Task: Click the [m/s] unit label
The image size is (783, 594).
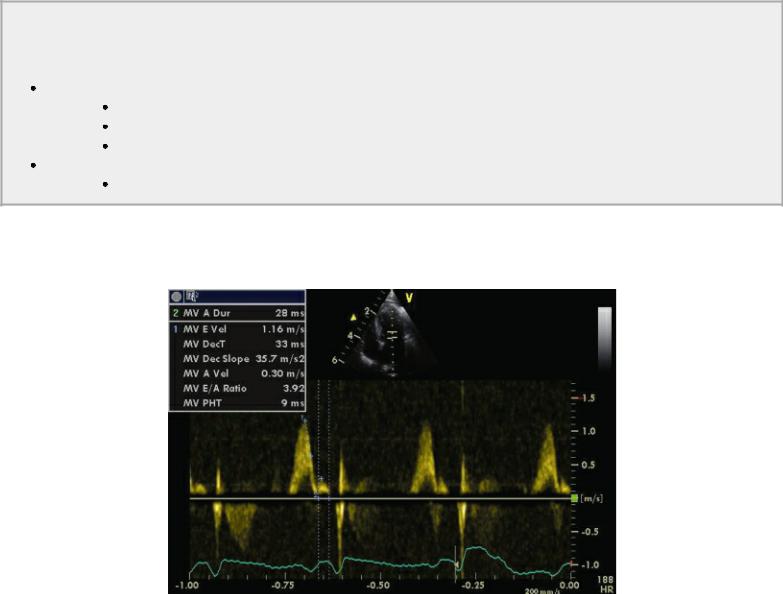Action: [x=591, y=498]
